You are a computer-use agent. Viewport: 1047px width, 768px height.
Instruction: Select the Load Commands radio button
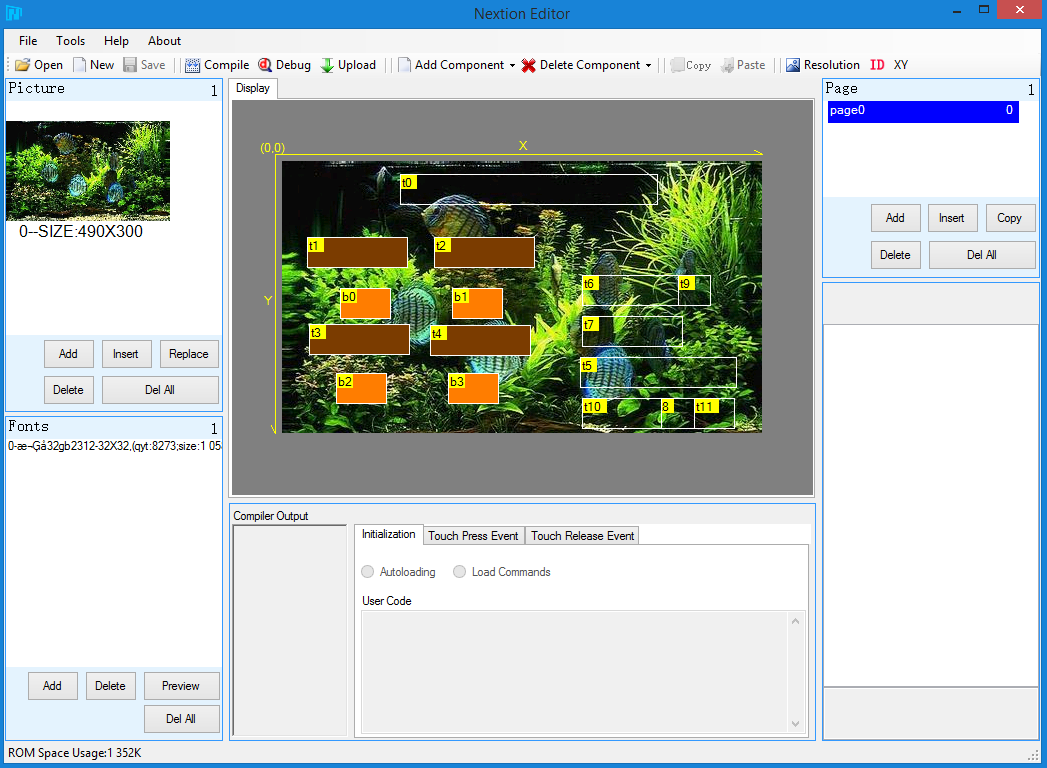point(460,572)
